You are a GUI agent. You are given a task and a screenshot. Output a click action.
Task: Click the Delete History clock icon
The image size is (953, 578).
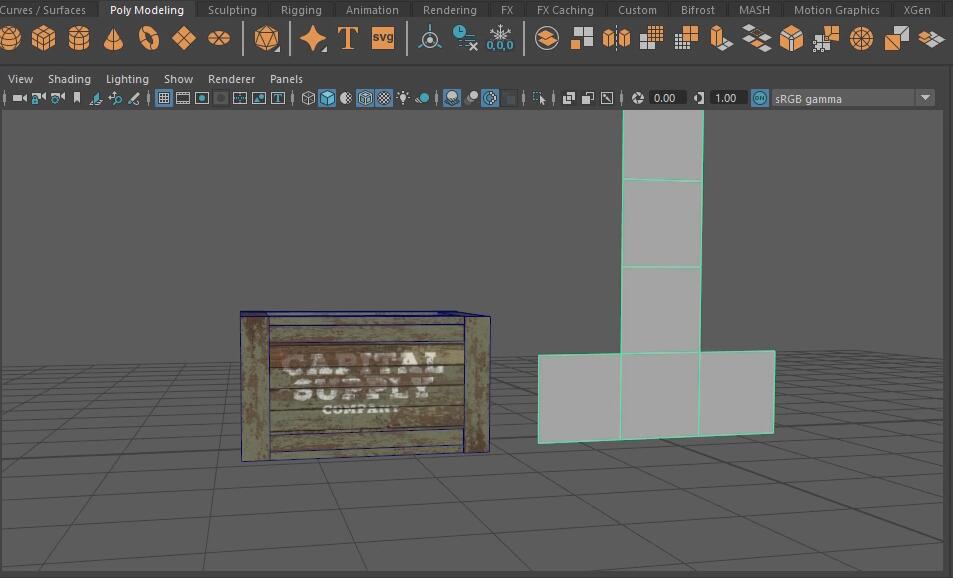click(465, 38)
